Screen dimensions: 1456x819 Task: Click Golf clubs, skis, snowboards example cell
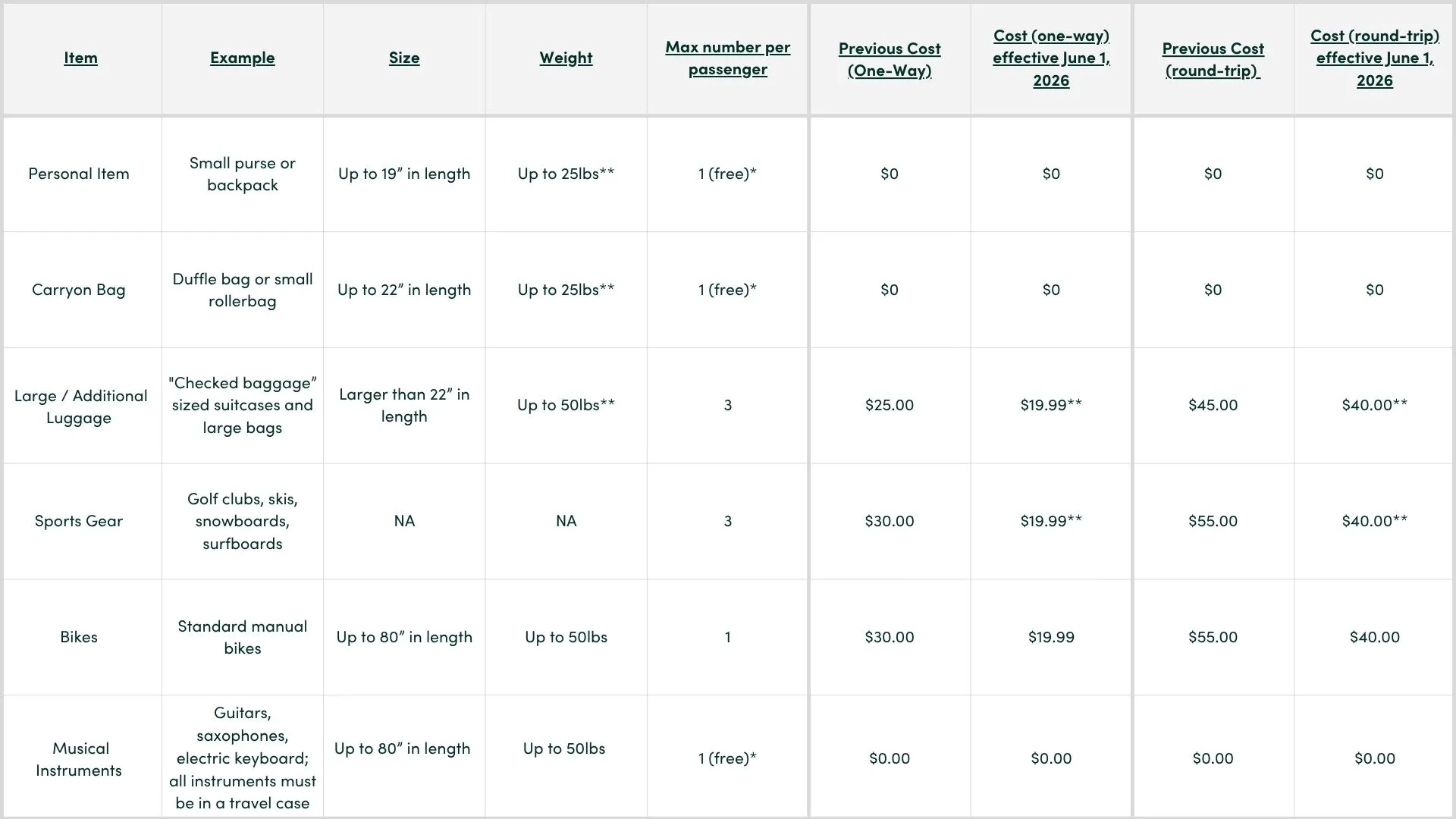[x=243, y=521]
